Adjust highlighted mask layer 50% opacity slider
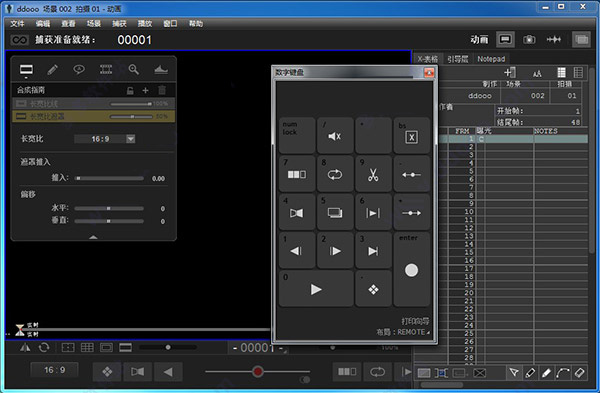 coord(131,116)
